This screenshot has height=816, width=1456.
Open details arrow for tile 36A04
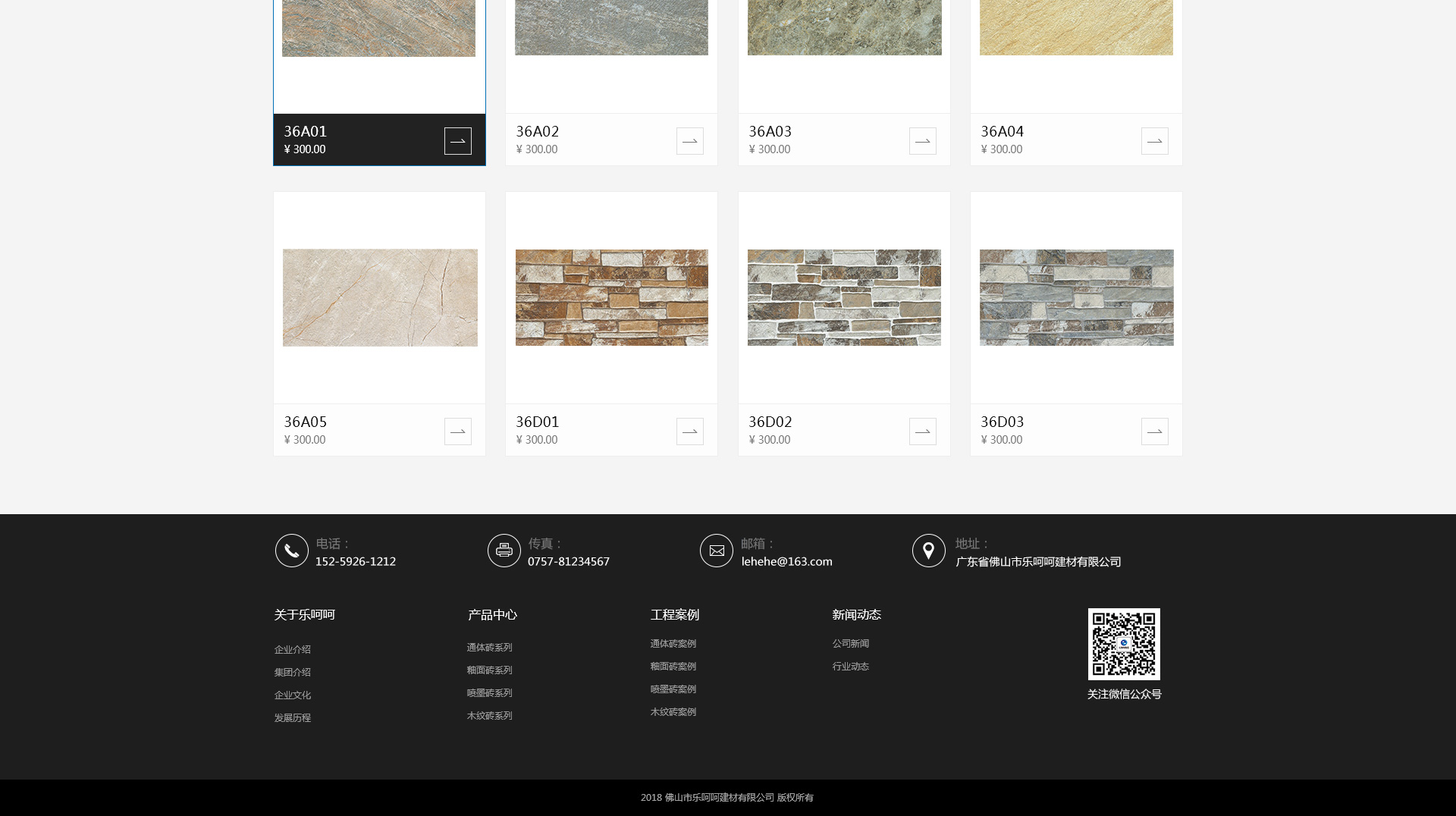coord(1154,141)
